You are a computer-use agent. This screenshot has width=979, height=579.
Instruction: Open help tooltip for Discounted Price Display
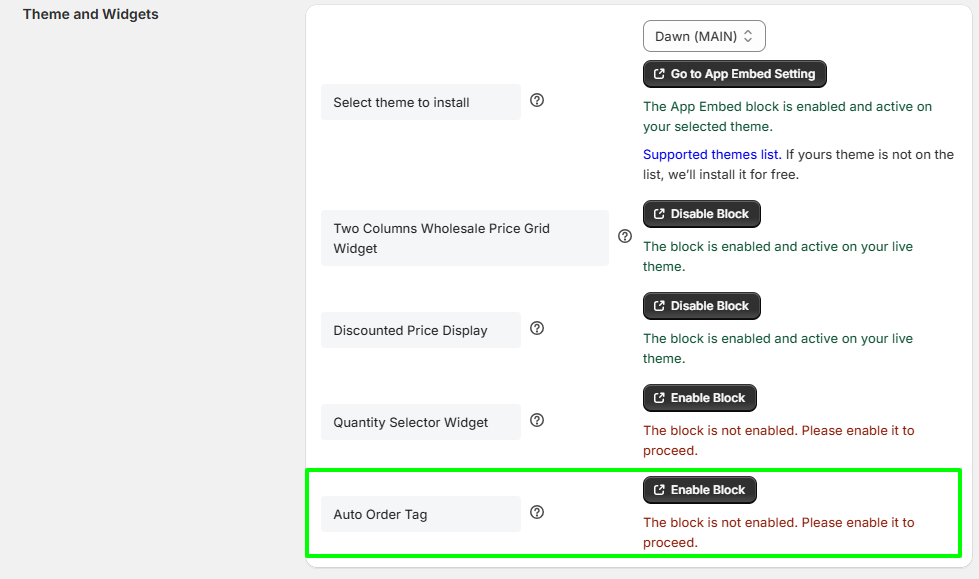point(537,328)
